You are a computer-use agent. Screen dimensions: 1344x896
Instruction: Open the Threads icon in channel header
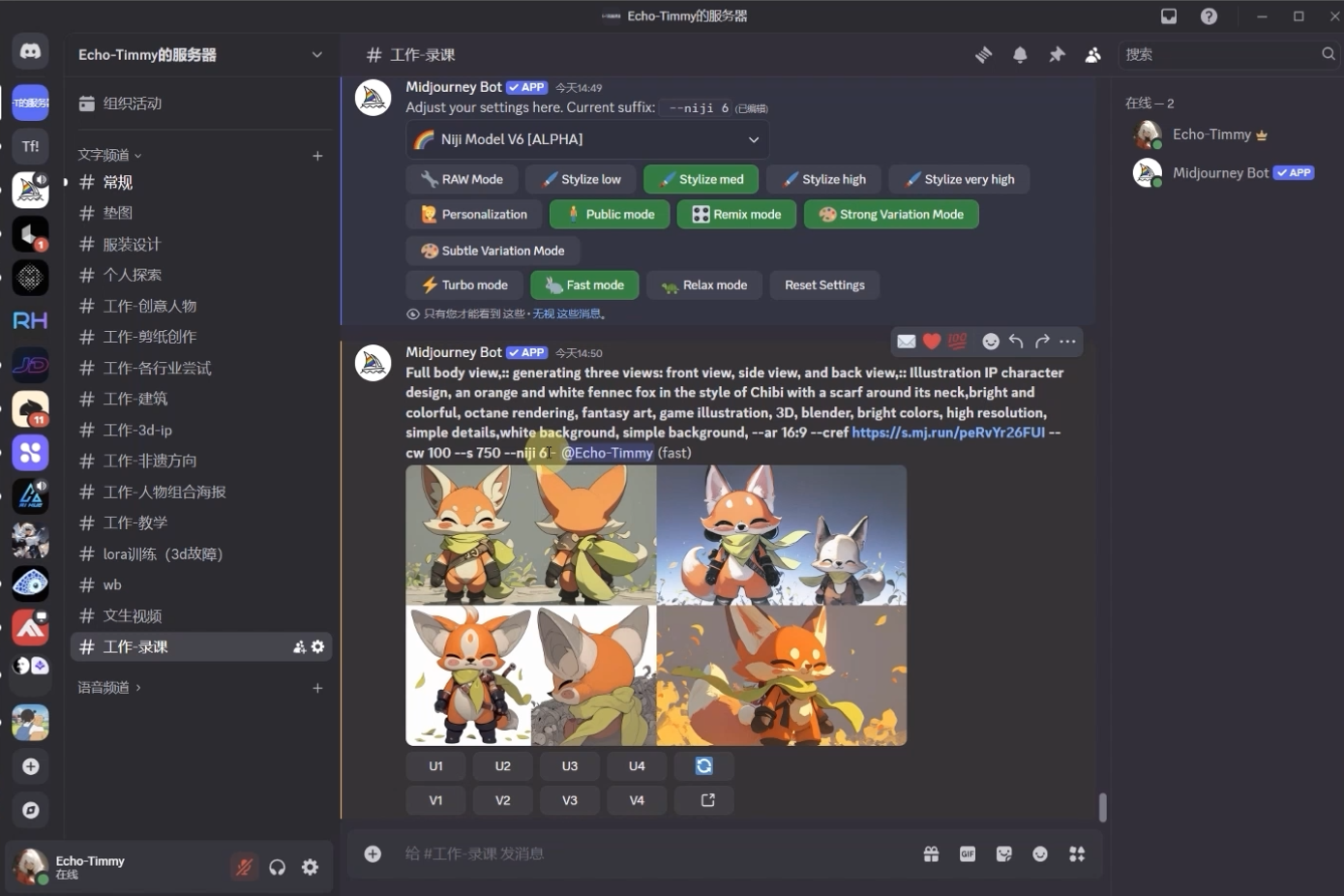coord(983,55)
